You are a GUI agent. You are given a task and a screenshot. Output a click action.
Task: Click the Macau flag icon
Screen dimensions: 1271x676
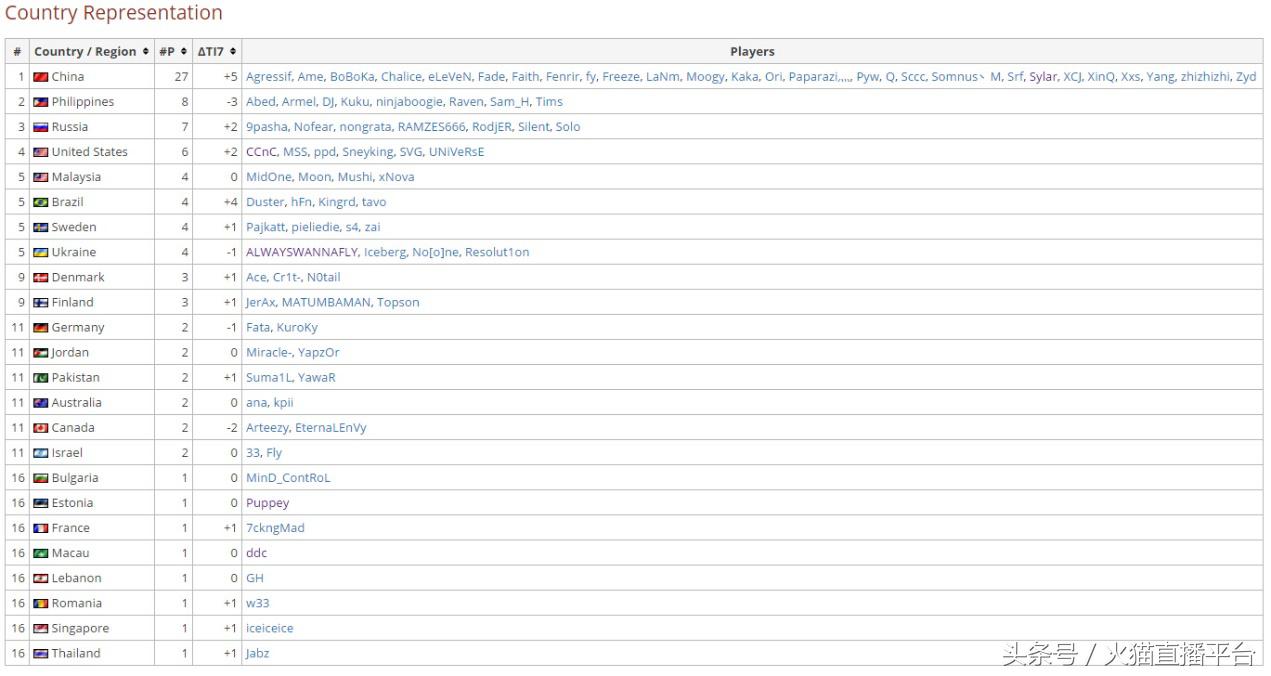pos(41,553)
